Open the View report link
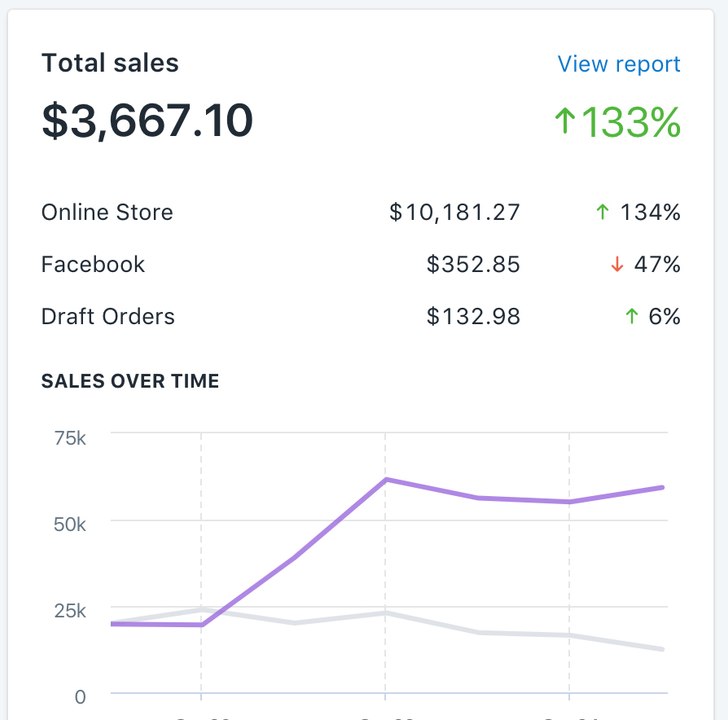The width and height of the screenshot is (728, 720). [618, 64]
